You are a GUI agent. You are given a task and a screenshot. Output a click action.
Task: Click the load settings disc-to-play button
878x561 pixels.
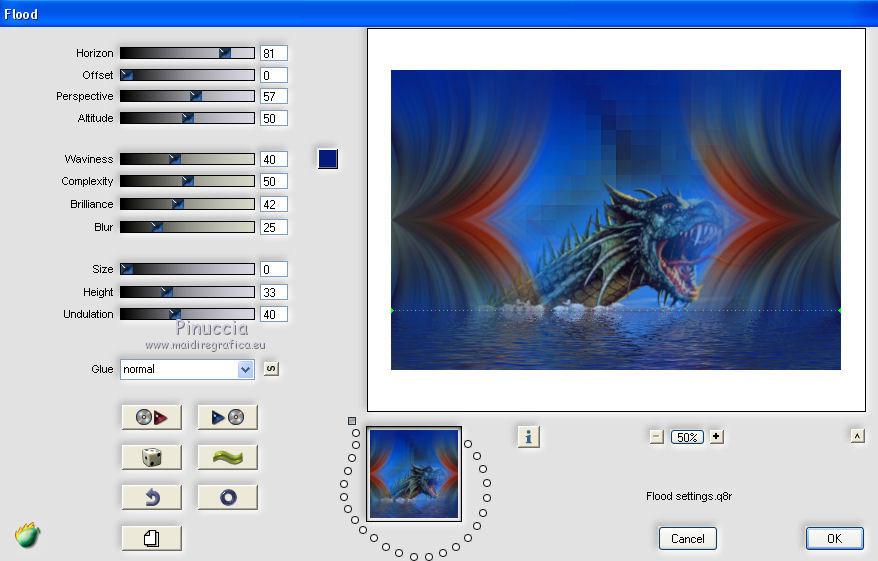pos(151,417)
